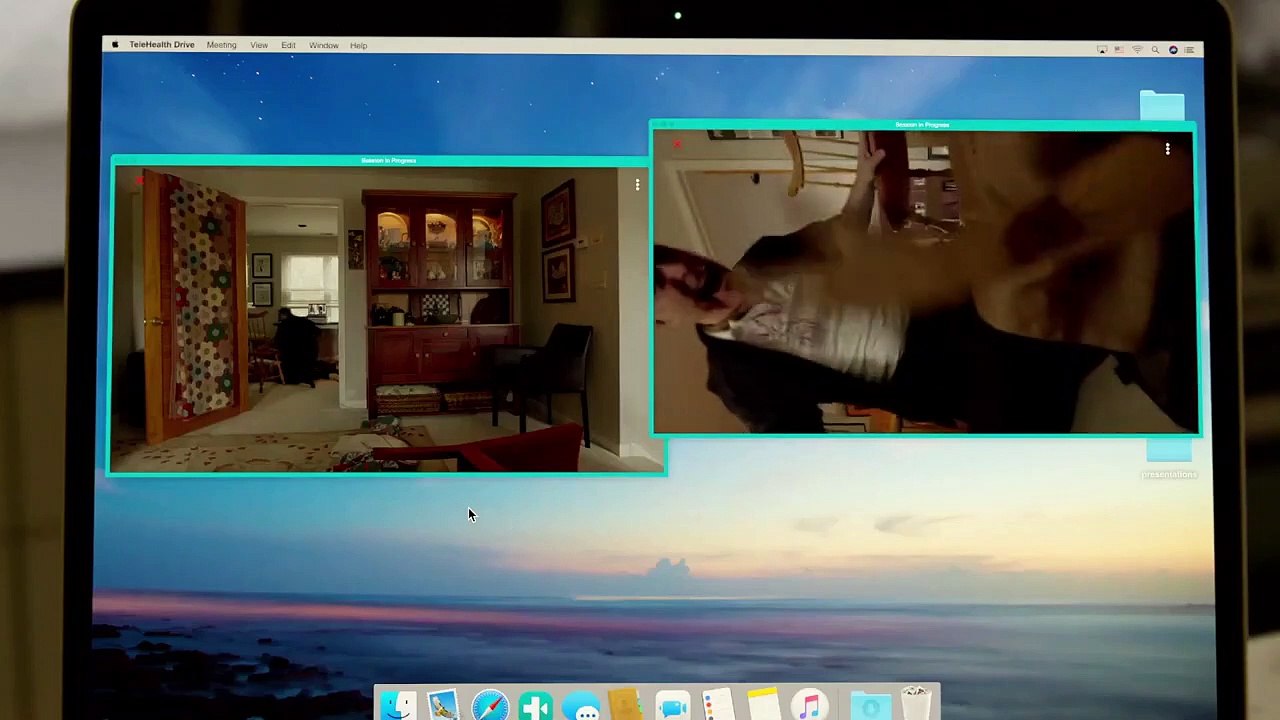This screenshot has width=1280, height=720.
Task: Open the Meeting menu
Action: click(221, 45)
